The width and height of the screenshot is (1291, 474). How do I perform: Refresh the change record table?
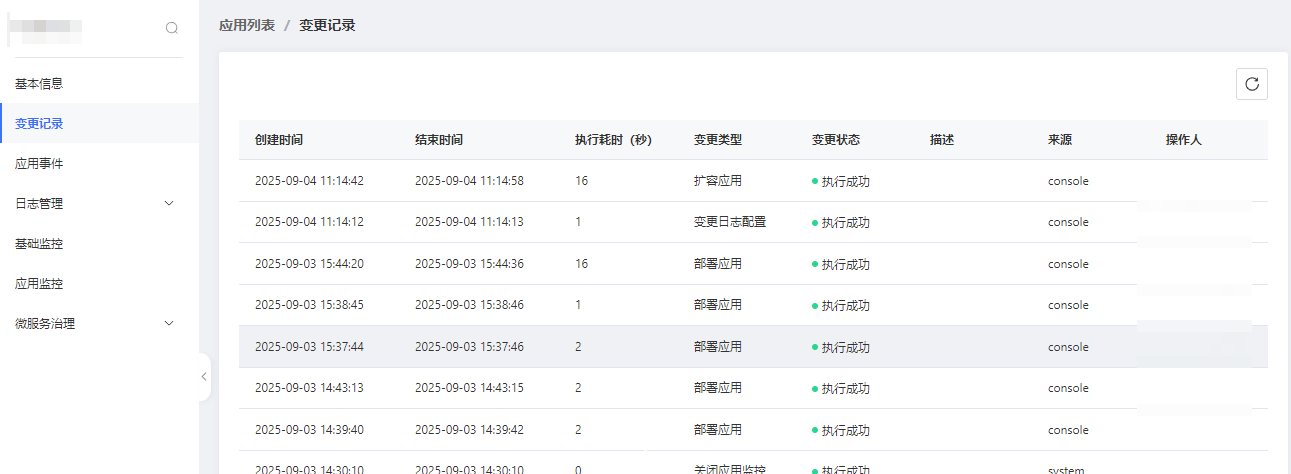point(1251,85)
